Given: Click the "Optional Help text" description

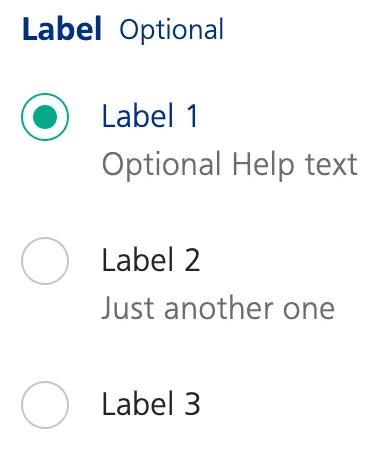Looking at the screenshot, I should coord(229,165).
